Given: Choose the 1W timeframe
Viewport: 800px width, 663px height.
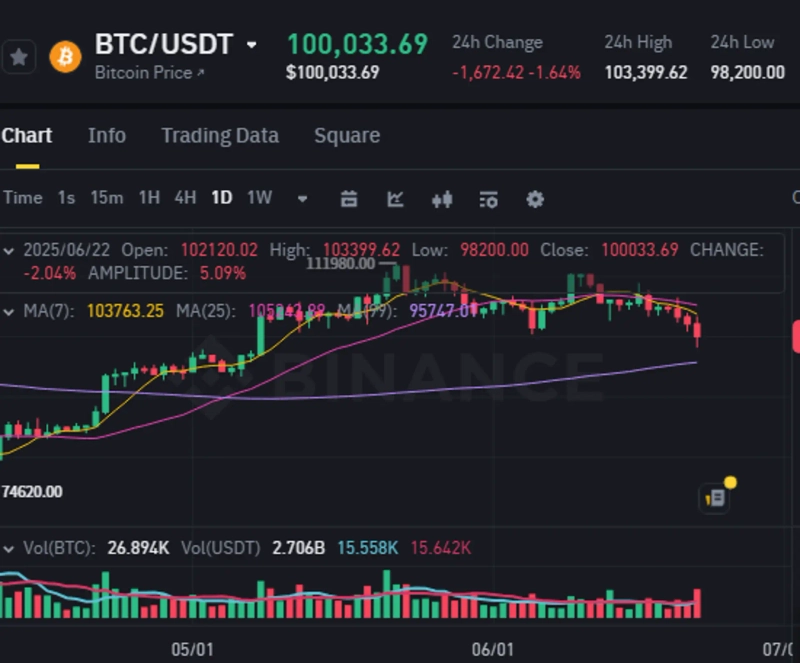Looking at the screenshot, I should (259, 198).
